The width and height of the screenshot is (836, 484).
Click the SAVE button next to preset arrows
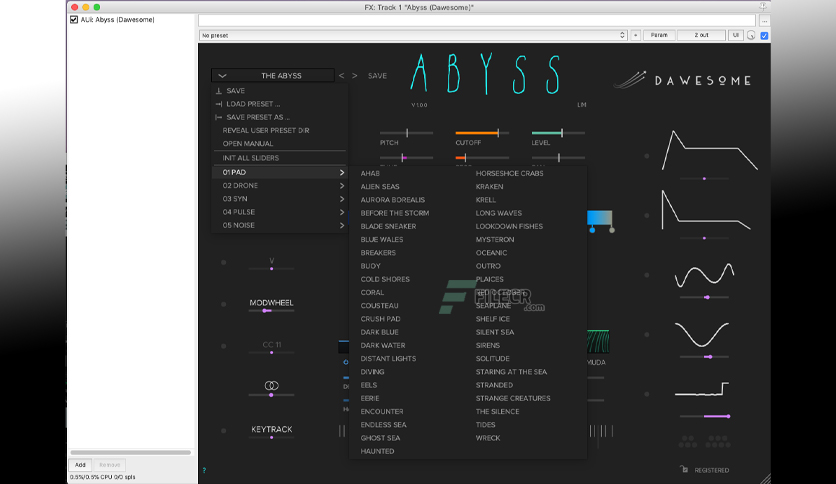coord(377,76)
